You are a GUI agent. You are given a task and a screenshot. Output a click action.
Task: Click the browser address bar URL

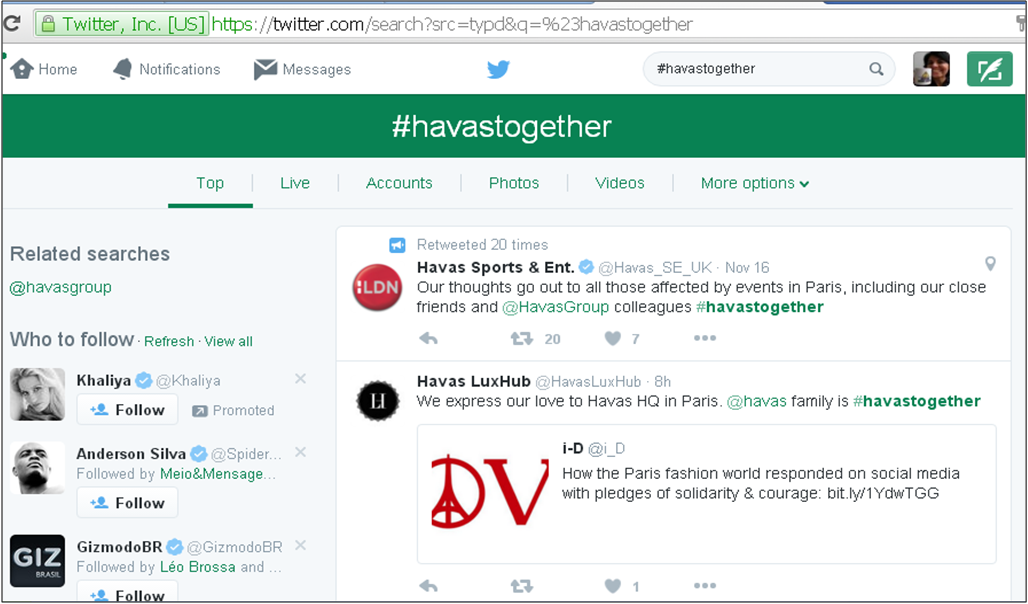coord(452,24)
